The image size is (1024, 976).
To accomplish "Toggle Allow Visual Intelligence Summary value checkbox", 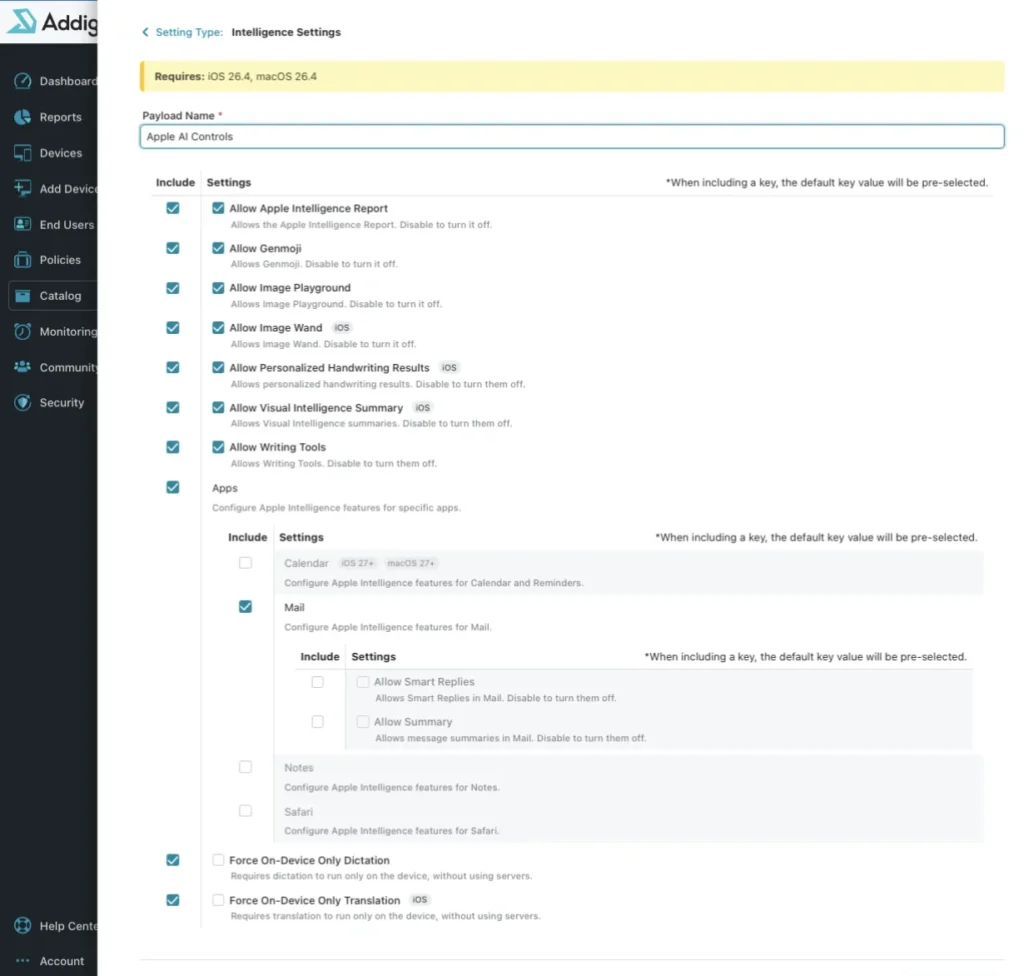I will tap(218, 407).
